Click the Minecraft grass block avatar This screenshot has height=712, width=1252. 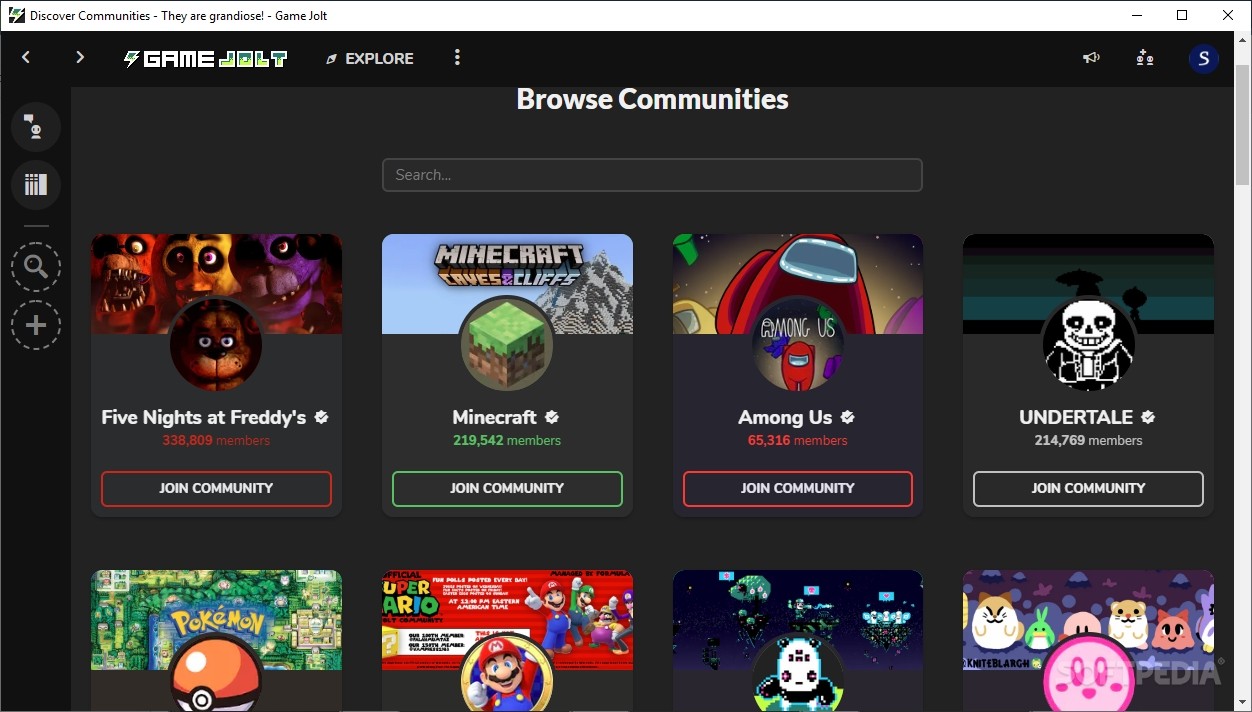[x=507, y=344]
